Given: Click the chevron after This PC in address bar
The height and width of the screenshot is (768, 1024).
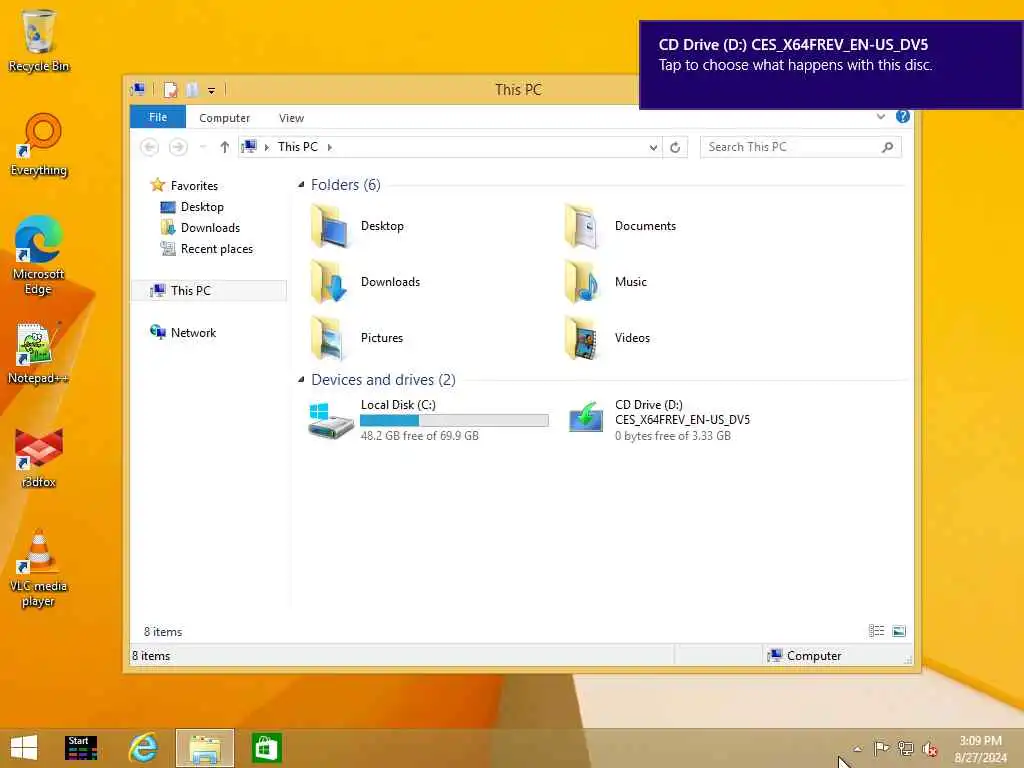Looking at the screenshot, I should point(330,147).
